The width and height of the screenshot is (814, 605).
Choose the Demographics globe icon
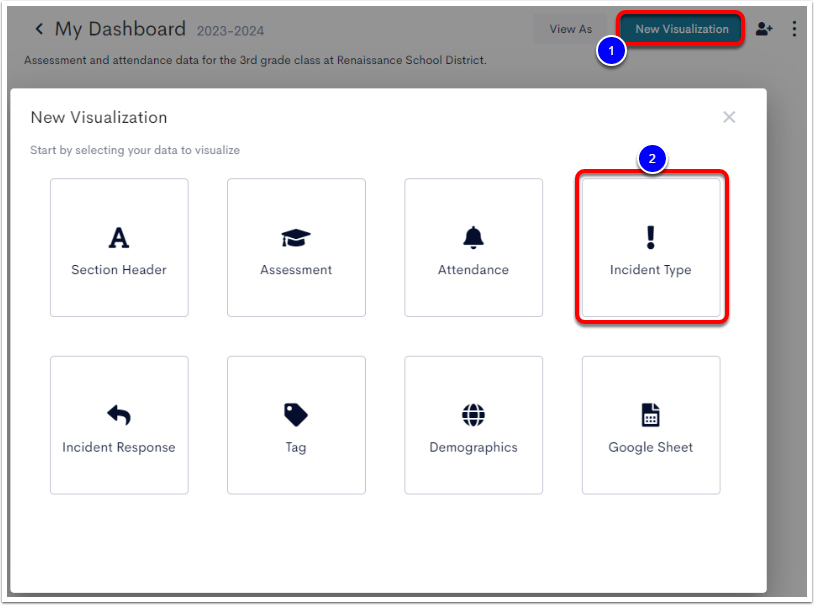(473, 415)
